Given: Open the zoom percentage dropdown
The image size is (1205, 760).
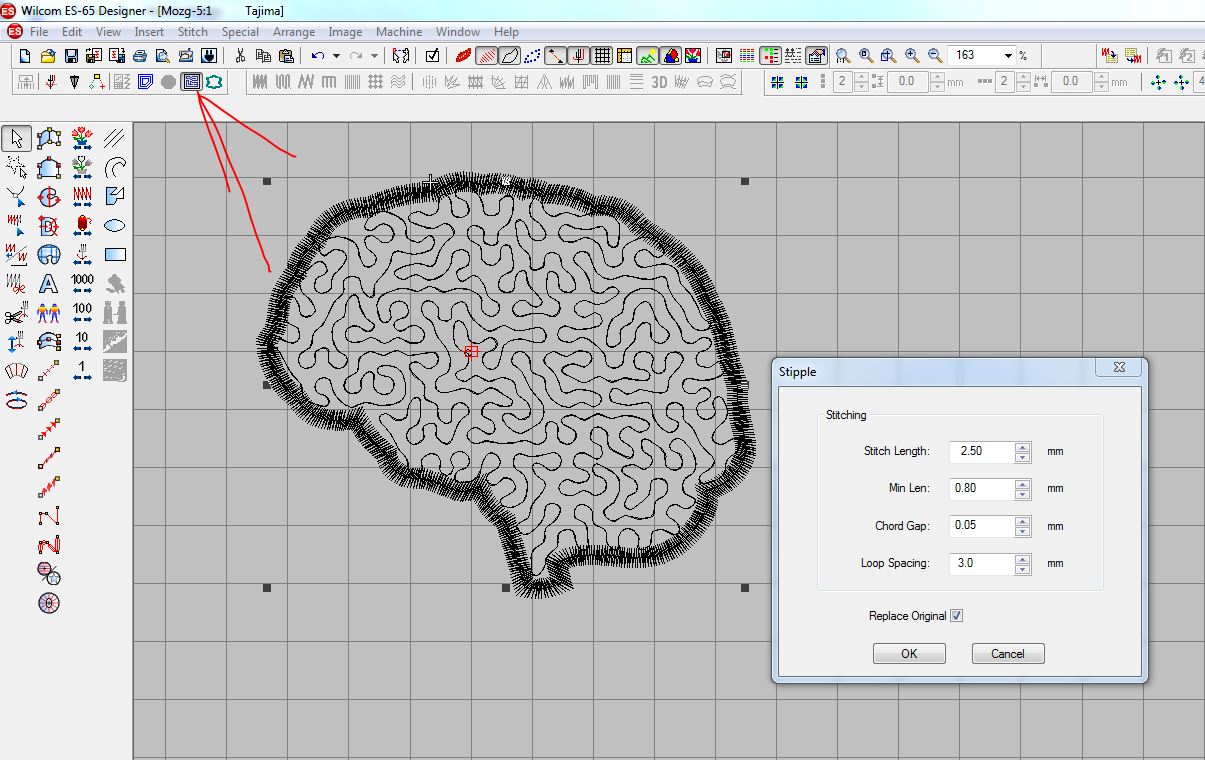Looking at the screenshot, I should coord(1008,56).
